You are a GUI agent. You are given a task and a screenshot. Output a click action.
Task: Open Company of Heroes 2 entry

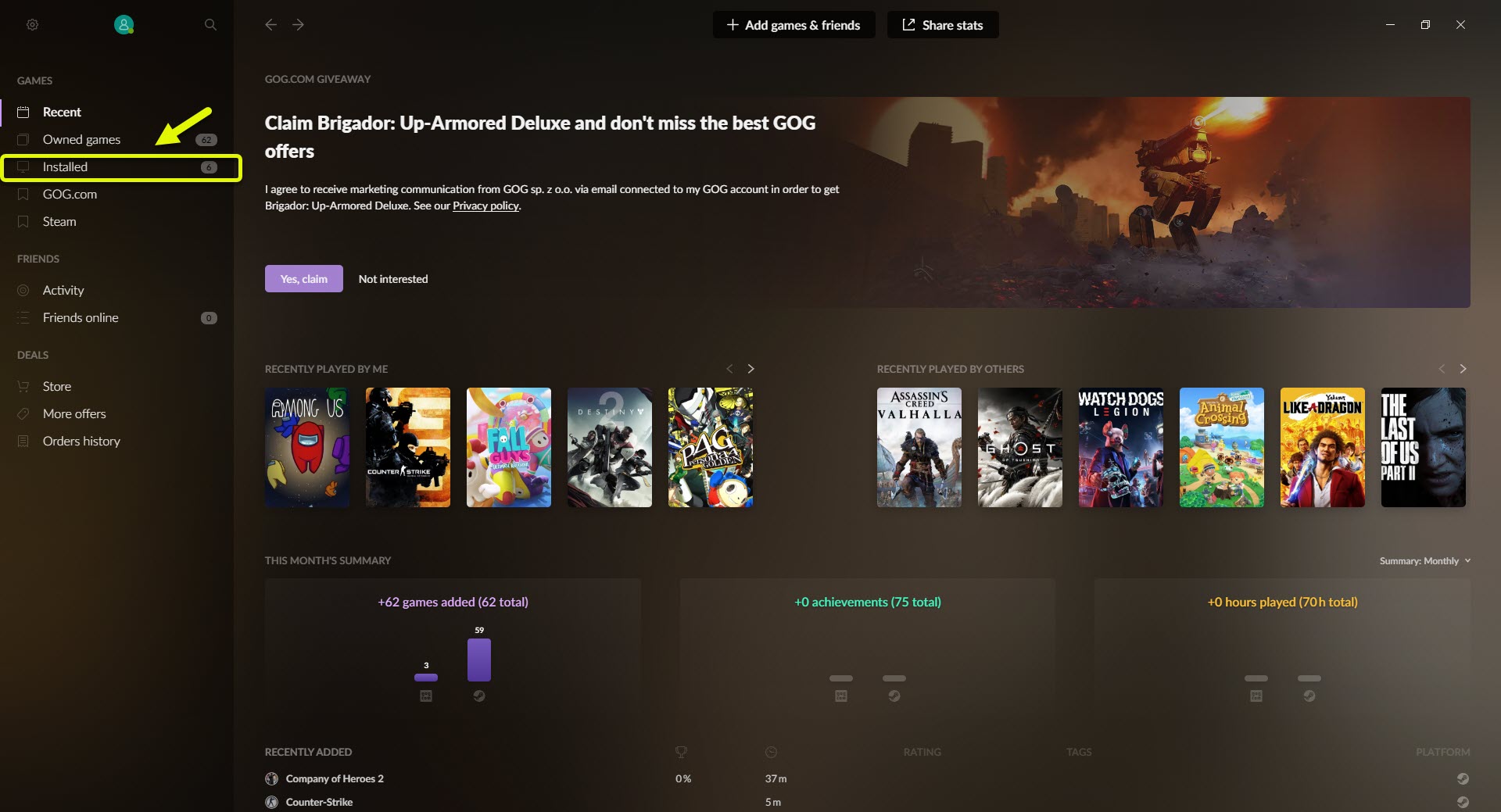[x=335, y=778]
